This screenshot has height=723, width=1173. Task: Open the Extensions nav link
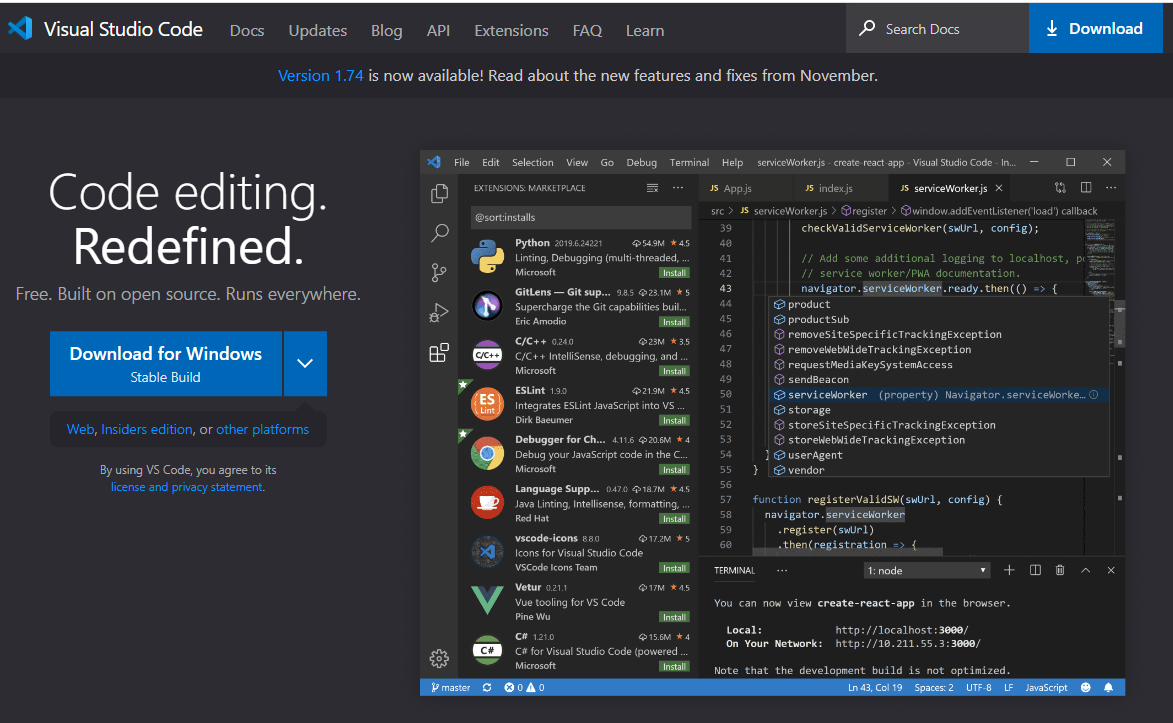[x=511, y=31]
